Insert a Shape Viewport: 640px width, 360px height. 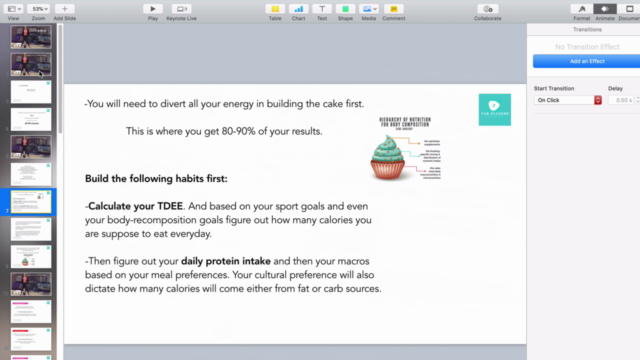coord(345,9)
